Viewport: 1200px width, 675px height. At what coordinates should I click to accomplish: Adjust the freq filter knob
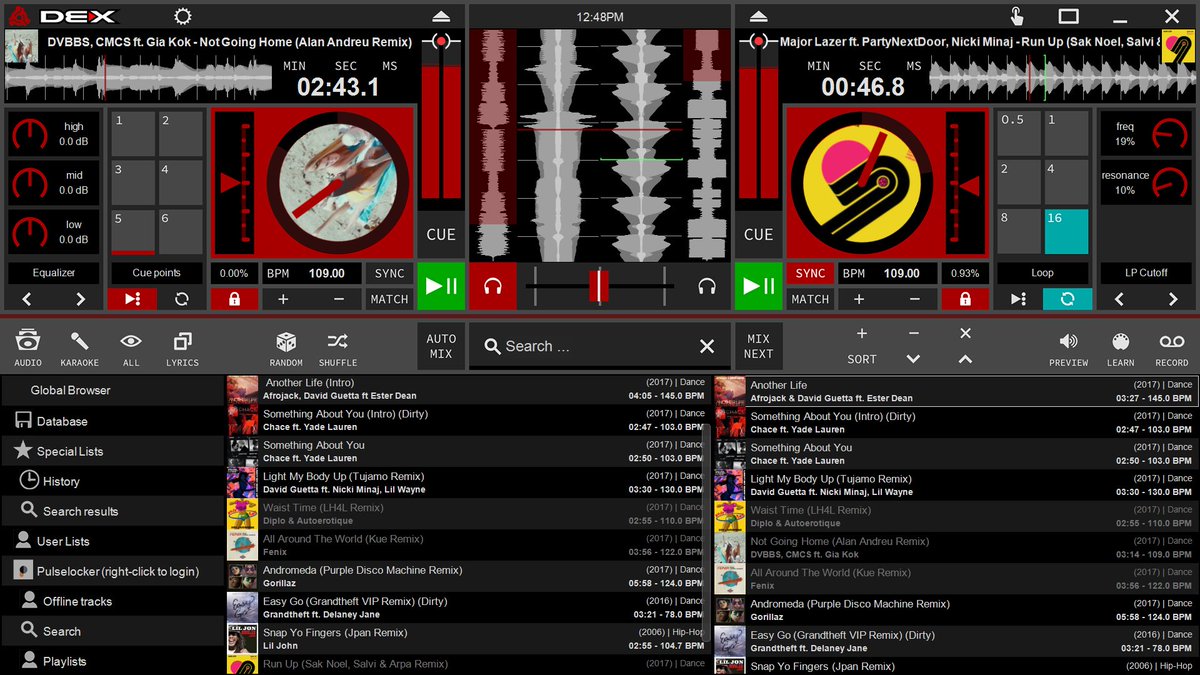coord(1169,134)
